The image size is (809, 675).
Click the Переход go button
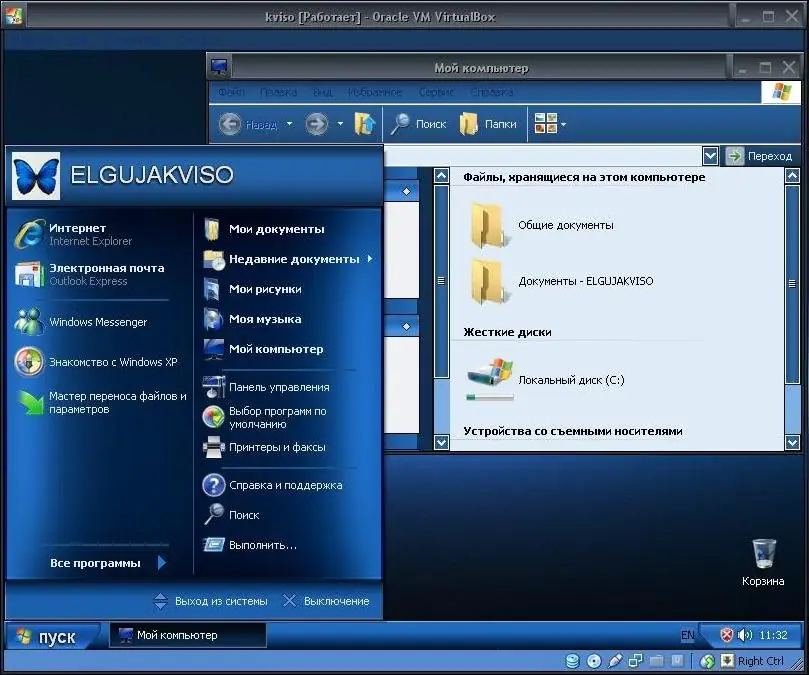tap(759, 156)
